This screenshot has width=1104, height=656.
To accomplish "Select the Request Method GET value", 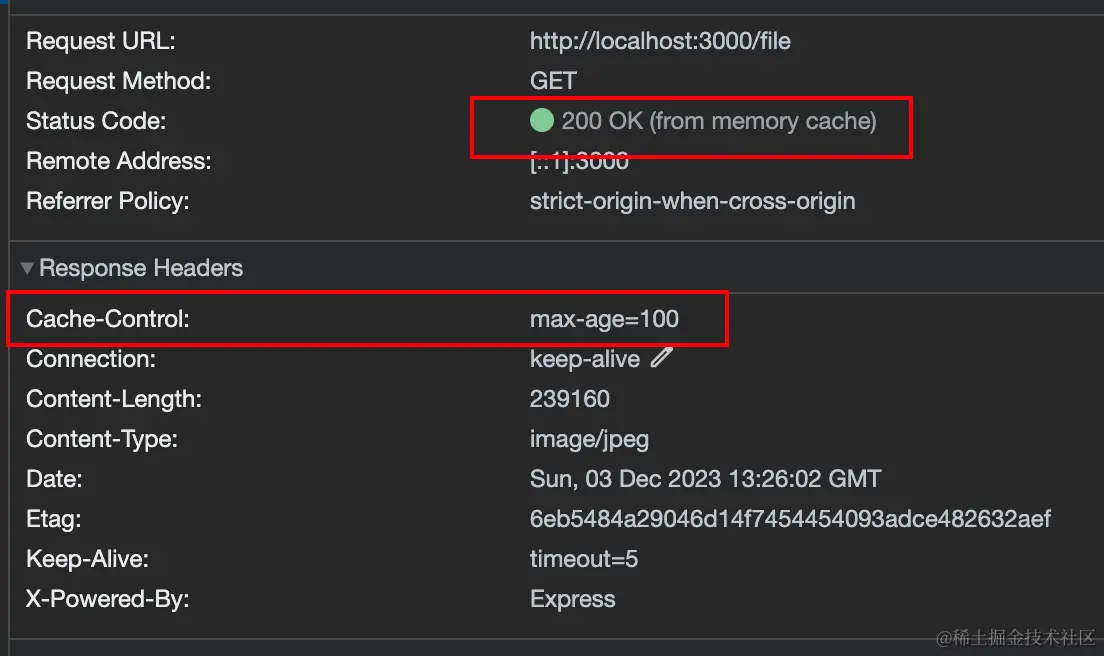I will pyautogui.click(x=553, y=81).
